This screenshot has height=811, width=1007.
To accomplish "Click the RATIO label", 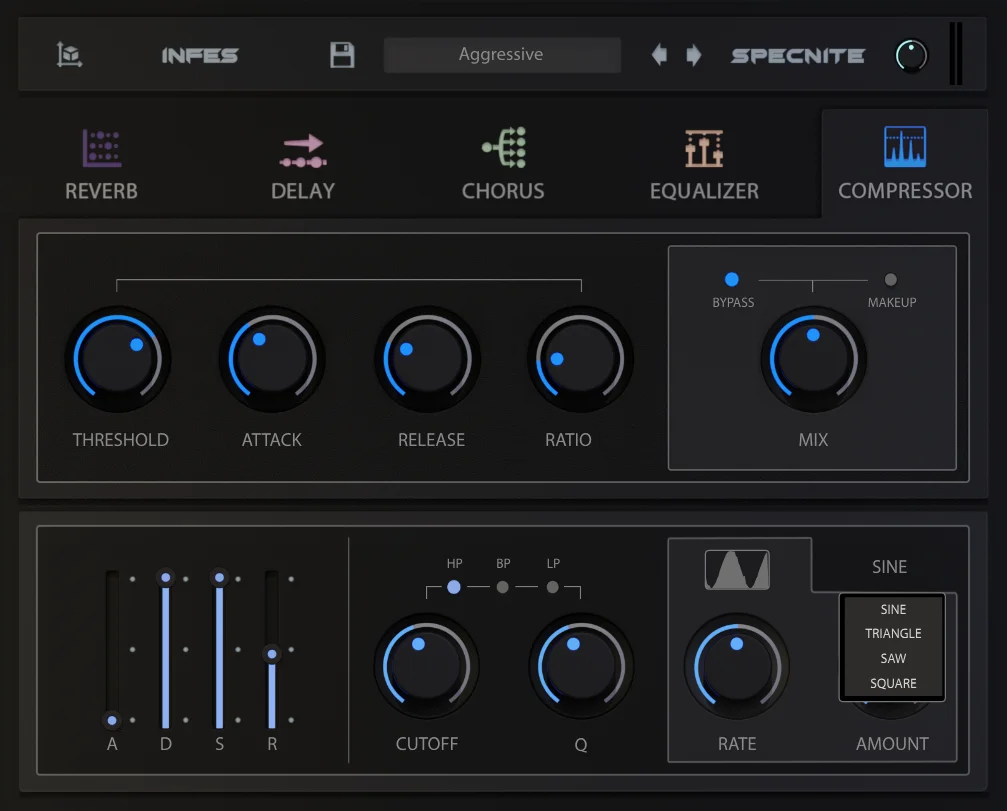I will (568, 440).
